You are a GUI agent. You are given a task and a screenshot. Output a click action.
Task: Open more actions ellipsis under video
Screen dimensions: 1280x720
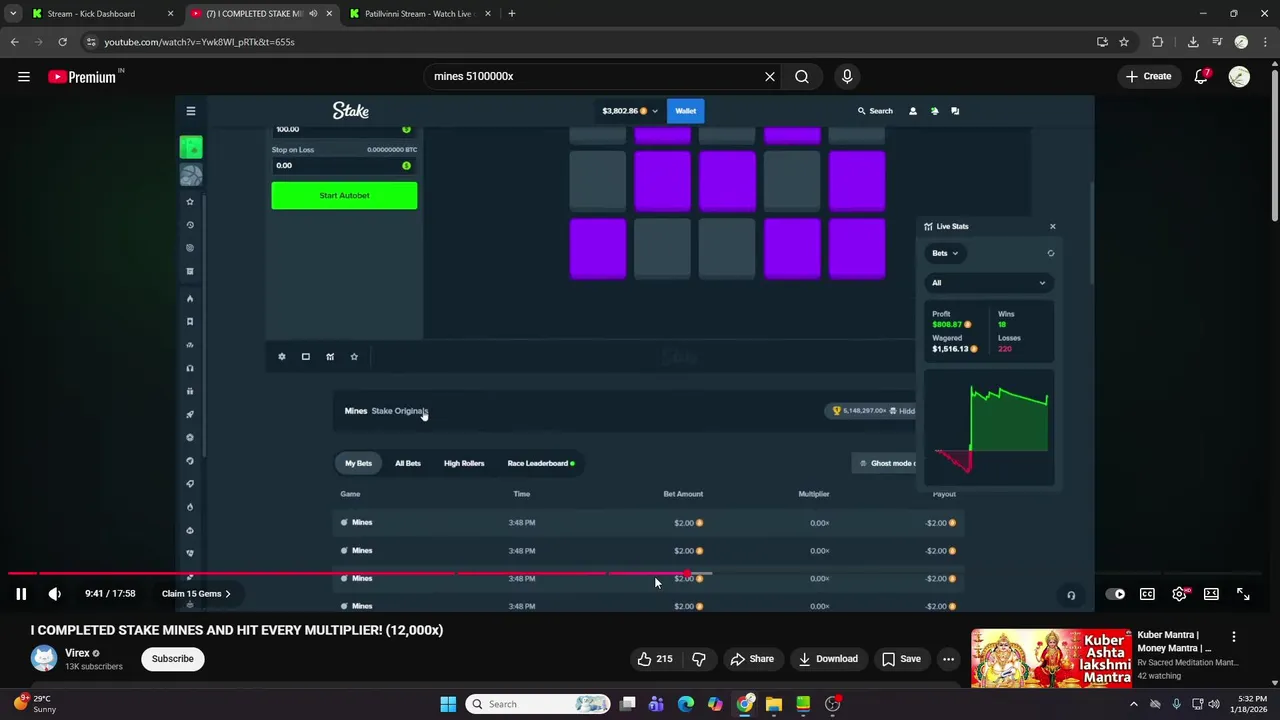pyautogui.click(x=948, y=659)
